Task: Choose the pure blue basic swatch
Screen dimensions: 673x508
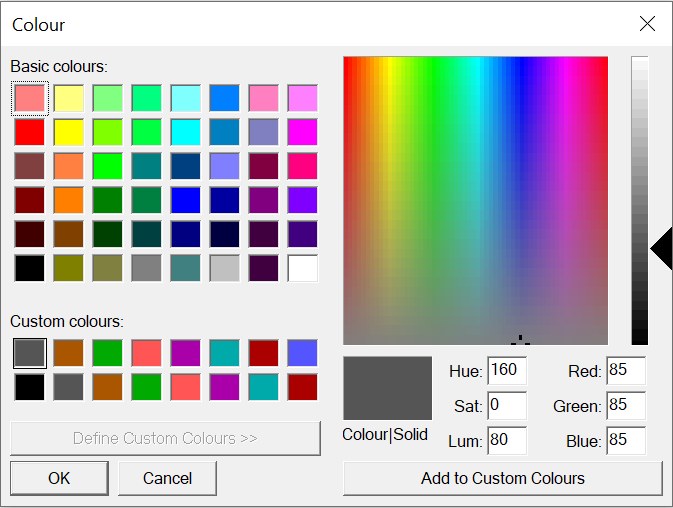Action: [185, 200]
